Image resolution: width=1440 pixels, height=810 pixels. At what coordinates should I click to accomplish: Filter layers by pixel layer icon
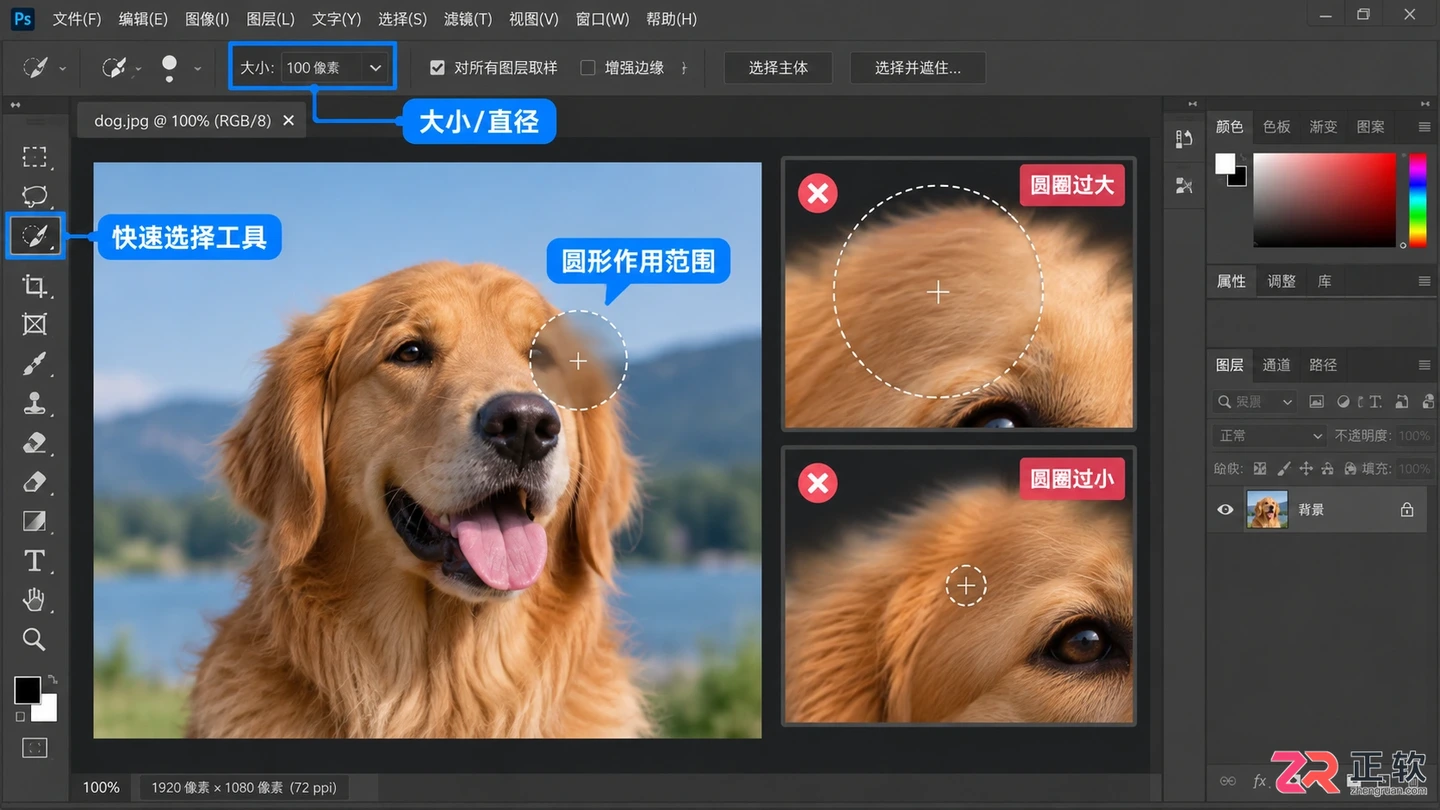pyautogui.click(x=1316, y=402)
